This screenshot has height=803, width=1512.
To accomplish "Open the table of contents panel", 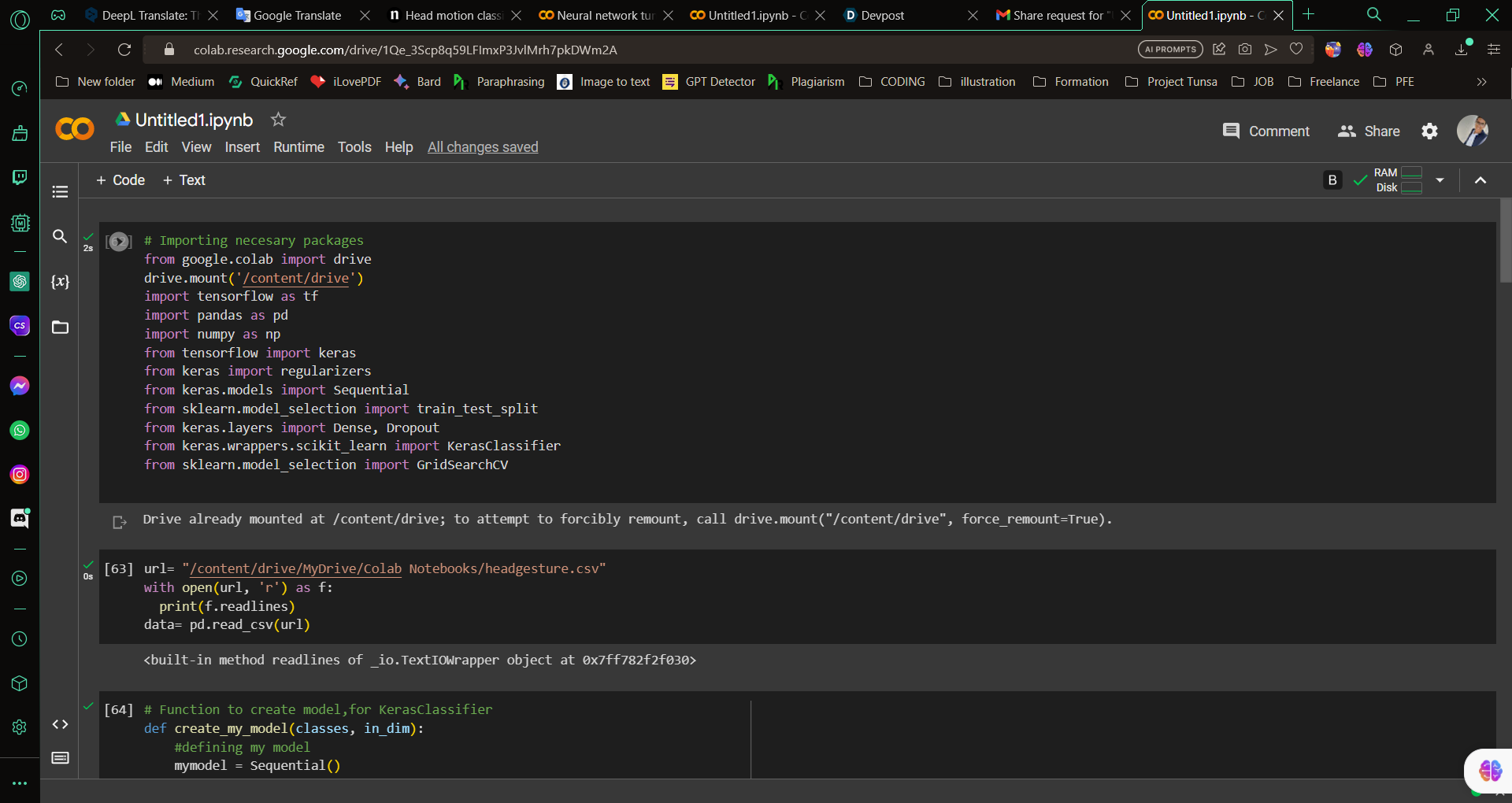I will pyautogui.click(x=60, y=192).
